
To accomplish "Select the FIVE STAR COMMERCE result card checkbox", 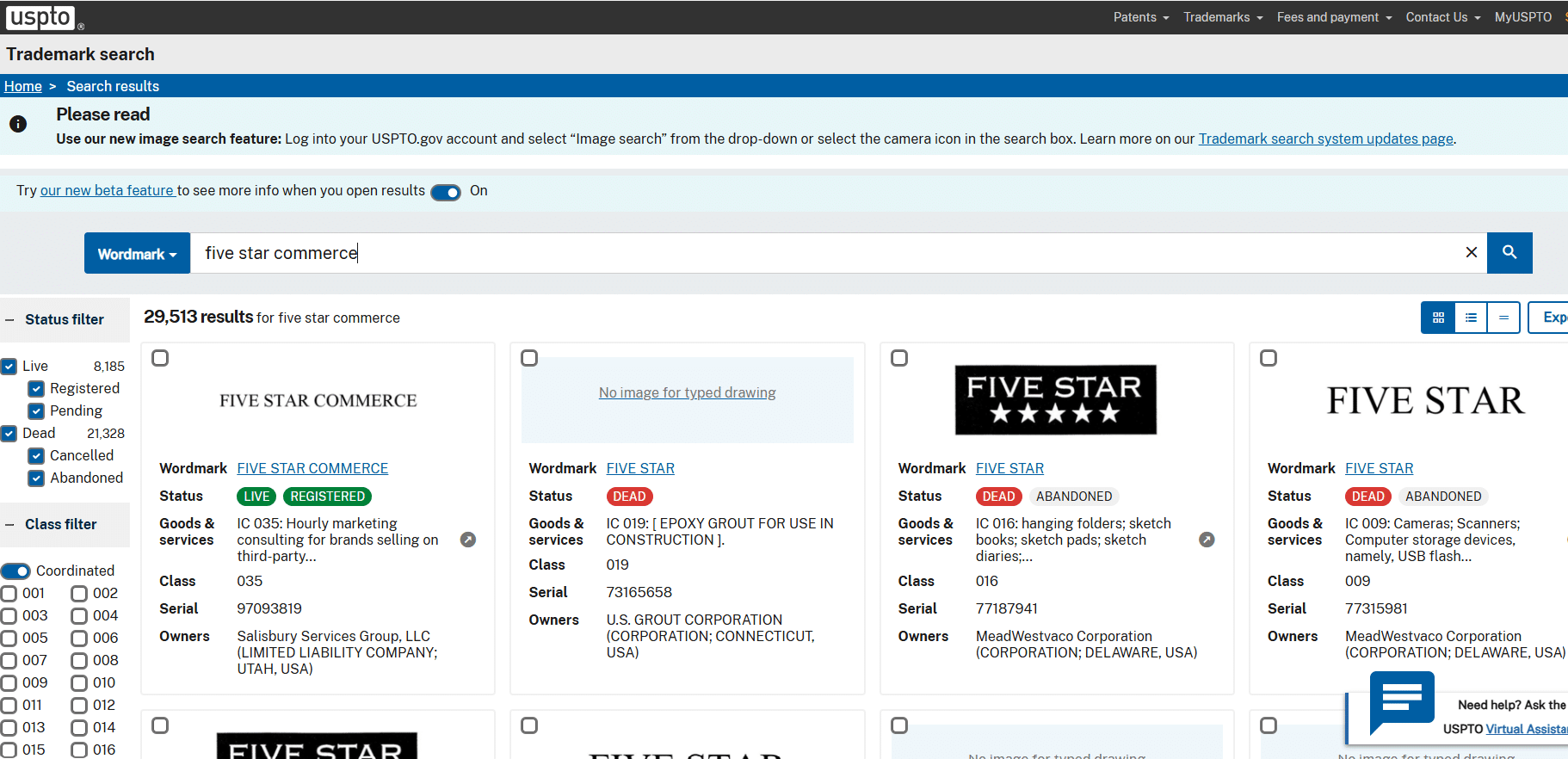I will tap(160, 358).
